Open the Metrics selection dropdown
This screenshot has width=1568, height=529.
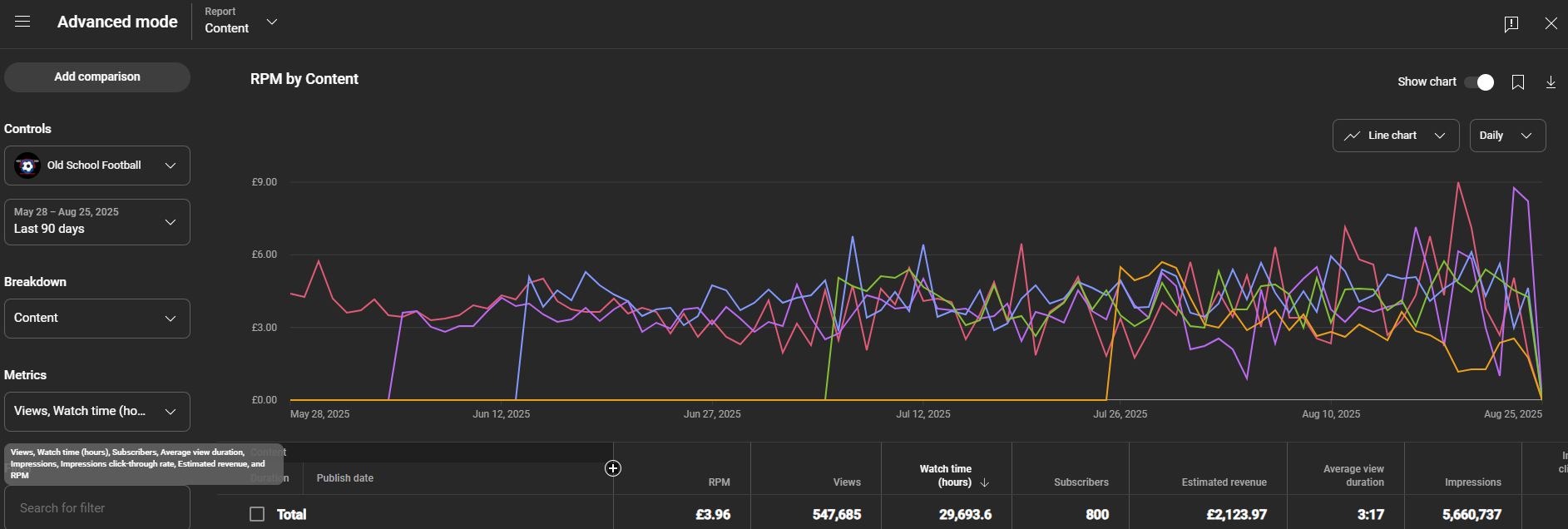97,412
